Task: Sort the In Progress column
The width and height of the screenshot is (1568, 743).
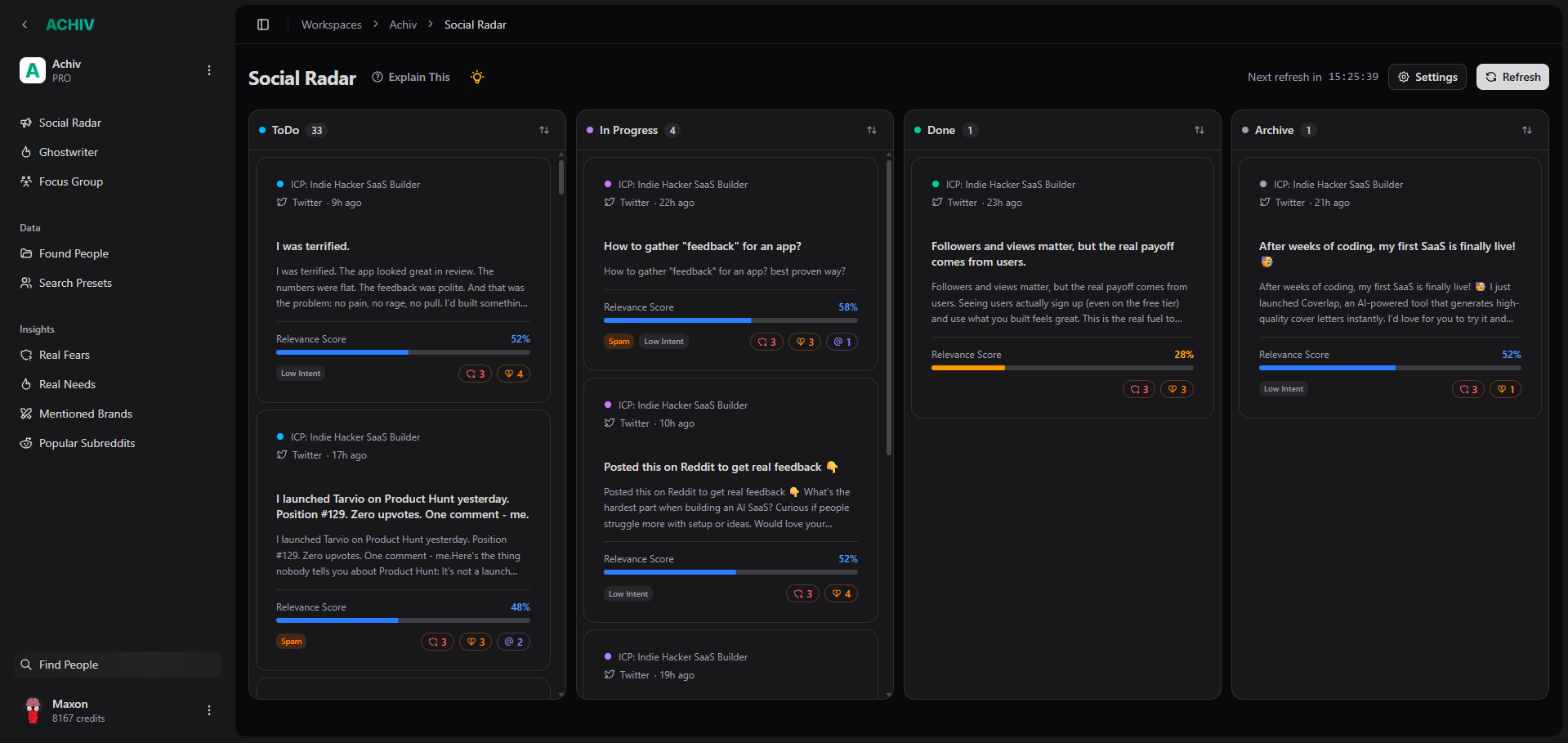Action: [872, 130]
